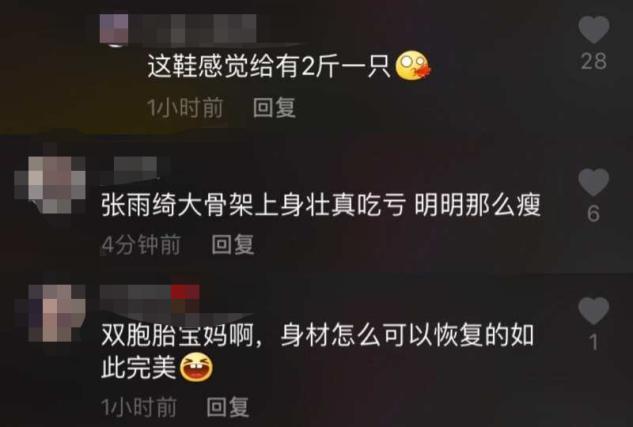633x427 pixels.
Task: Open the avatar beside the 张雨绮 comment
Action: point(50,184)
